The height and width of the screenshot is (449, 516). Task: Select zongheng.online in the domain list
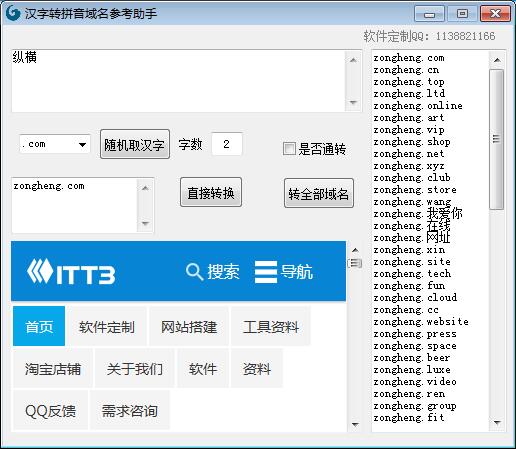418,106
